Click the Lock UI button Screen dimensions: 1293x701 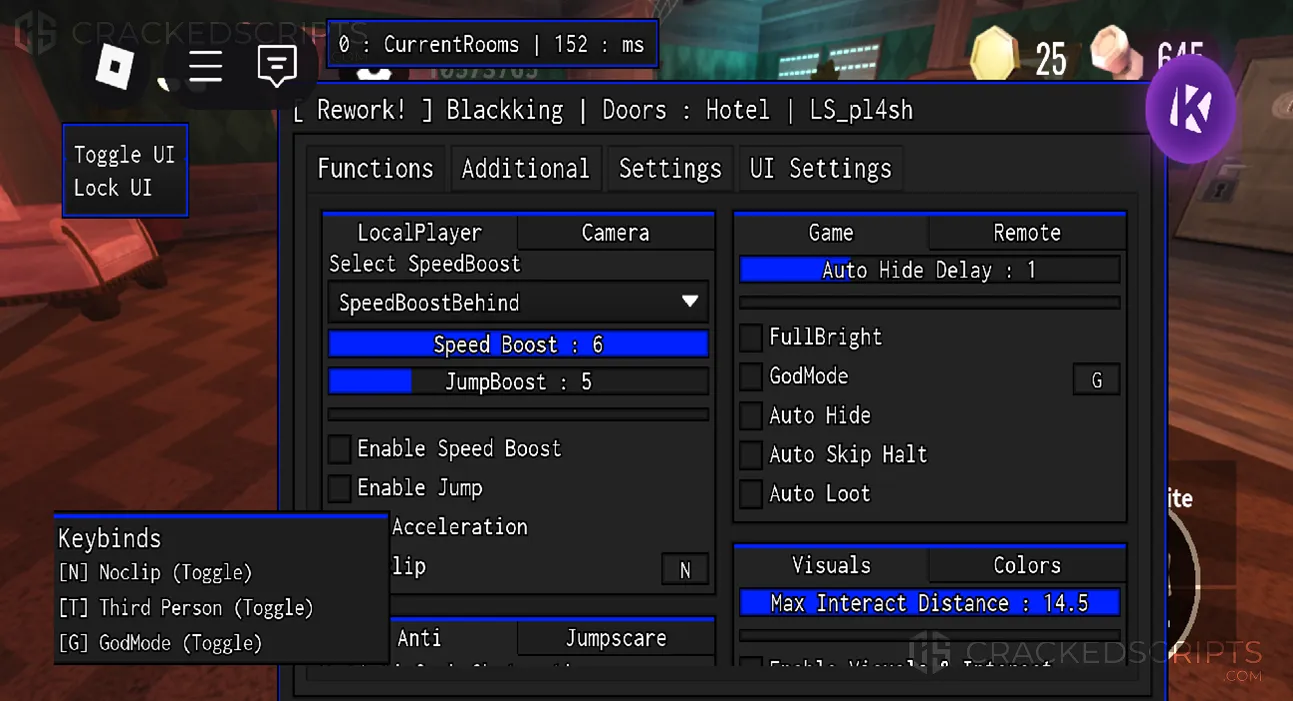[x=113, y=188]
